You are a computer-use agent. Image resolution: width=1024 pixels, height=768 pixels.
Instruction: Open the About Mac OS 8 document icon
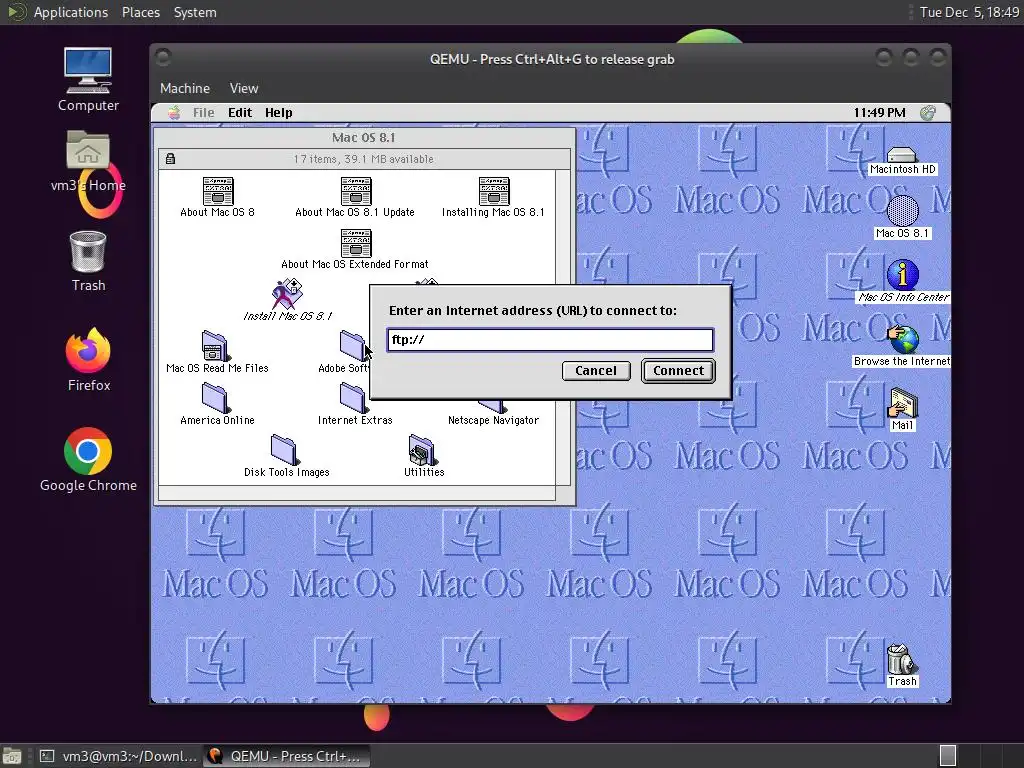[217, 191]
